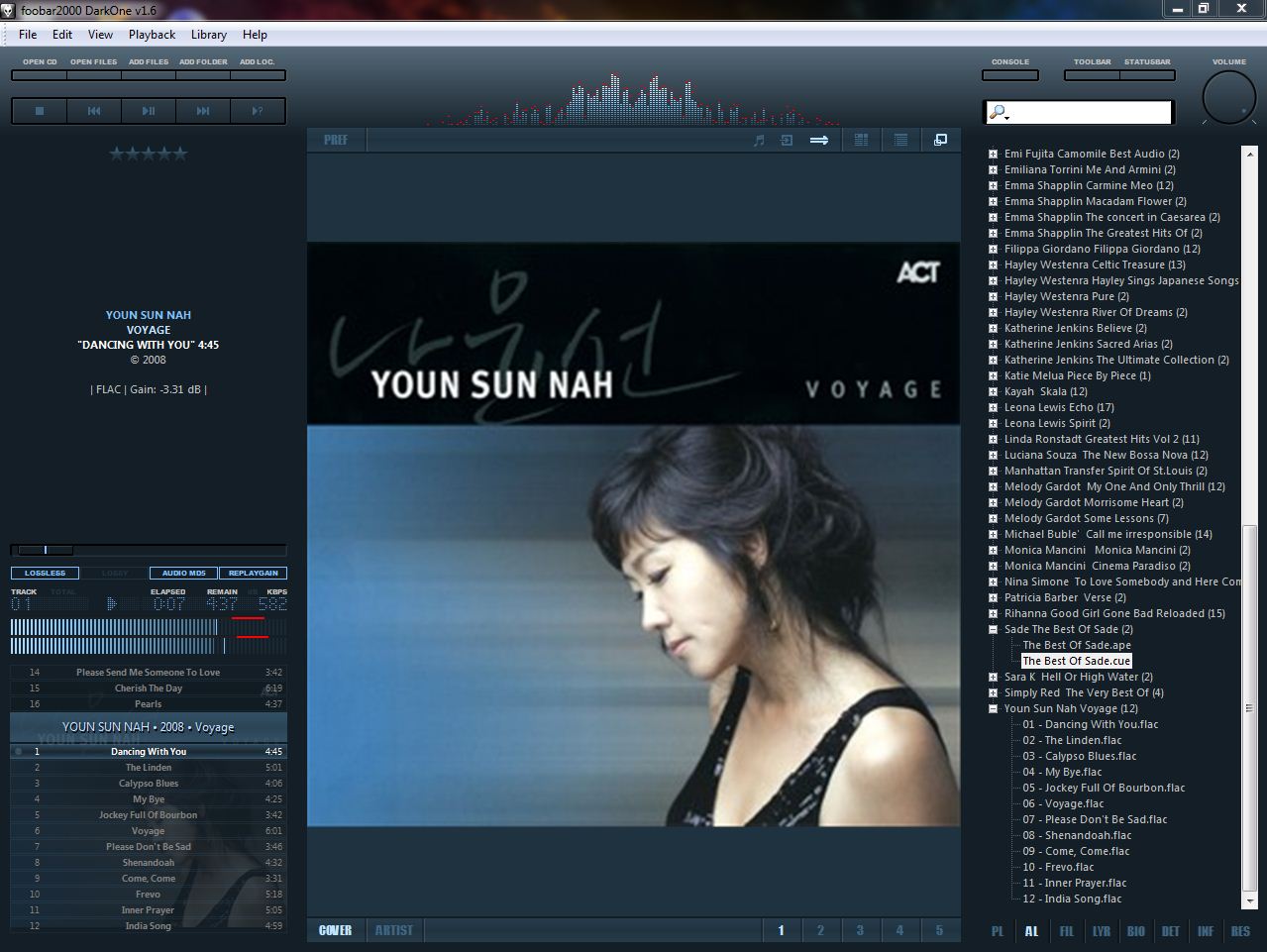Open the PREF preferences button
The height and width of the screenshot is (952, 1267).
point(336,141)
